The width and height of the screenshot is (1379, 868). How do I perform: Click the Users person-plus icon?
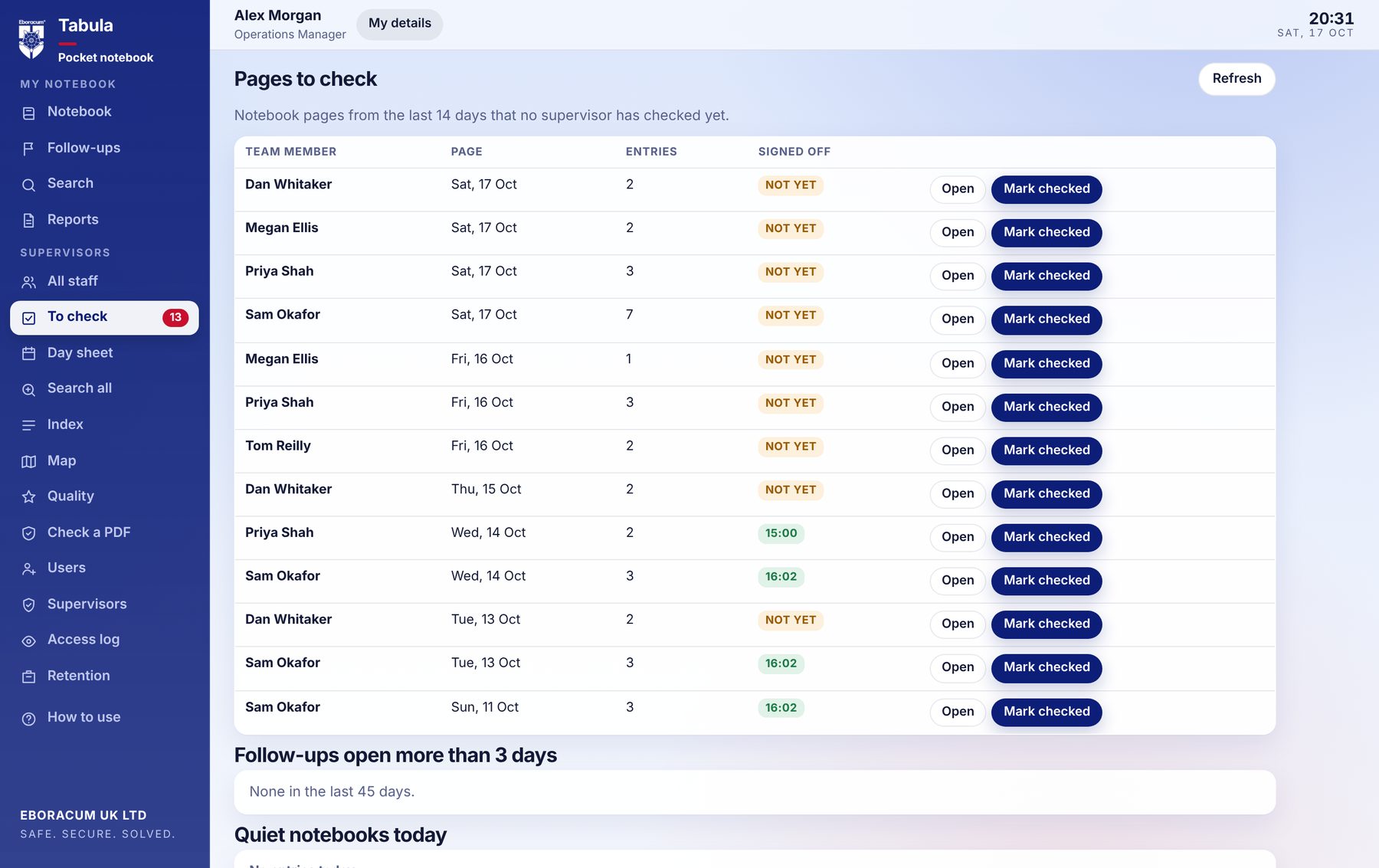point(29,569)
